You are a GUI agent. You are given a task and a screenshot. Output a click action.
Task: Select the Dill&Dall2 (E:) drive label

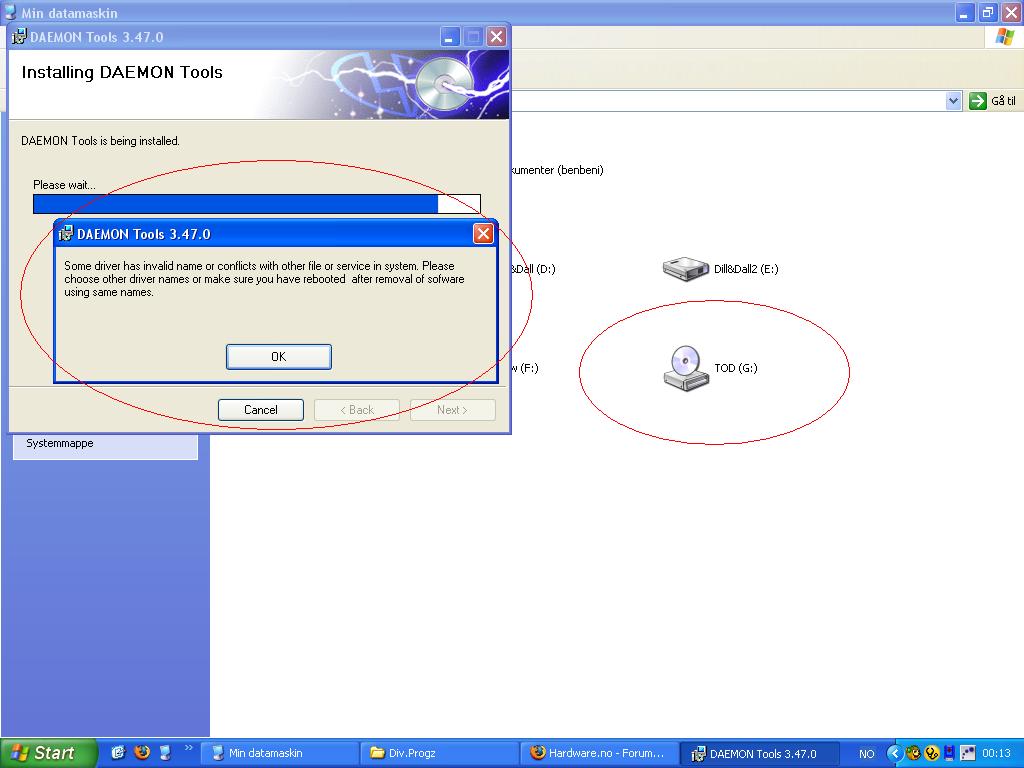pos(746,269)
